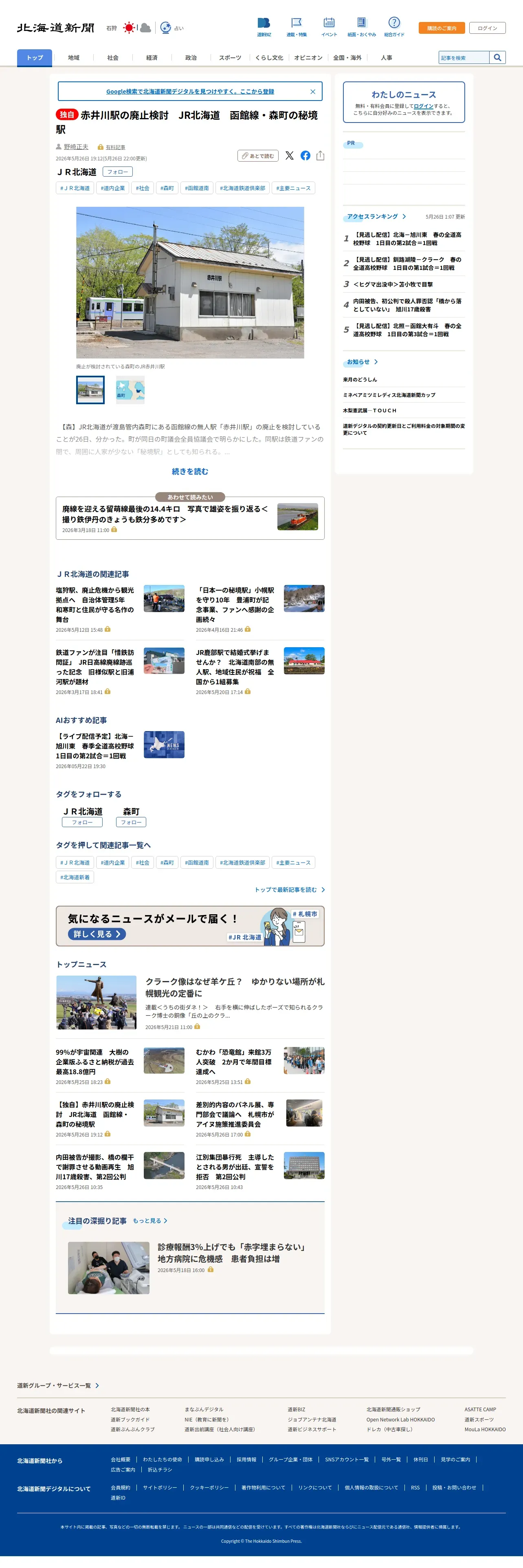523x1568 pixels.
Task: Click the ログイン button in header
Action: [487, 28]
